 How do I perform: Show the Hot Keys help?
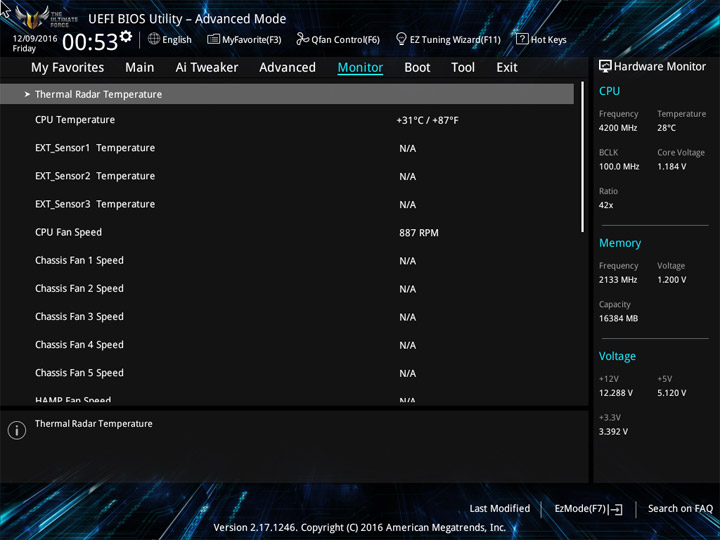coord(541,39)
